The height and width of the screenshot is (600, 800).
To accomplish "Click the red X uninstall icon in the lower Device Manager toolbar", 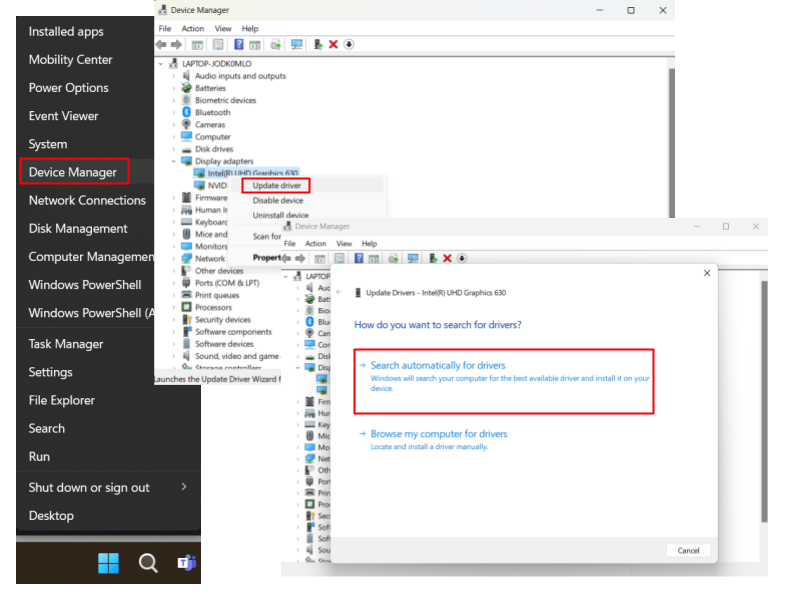I will tap(447, 258).
